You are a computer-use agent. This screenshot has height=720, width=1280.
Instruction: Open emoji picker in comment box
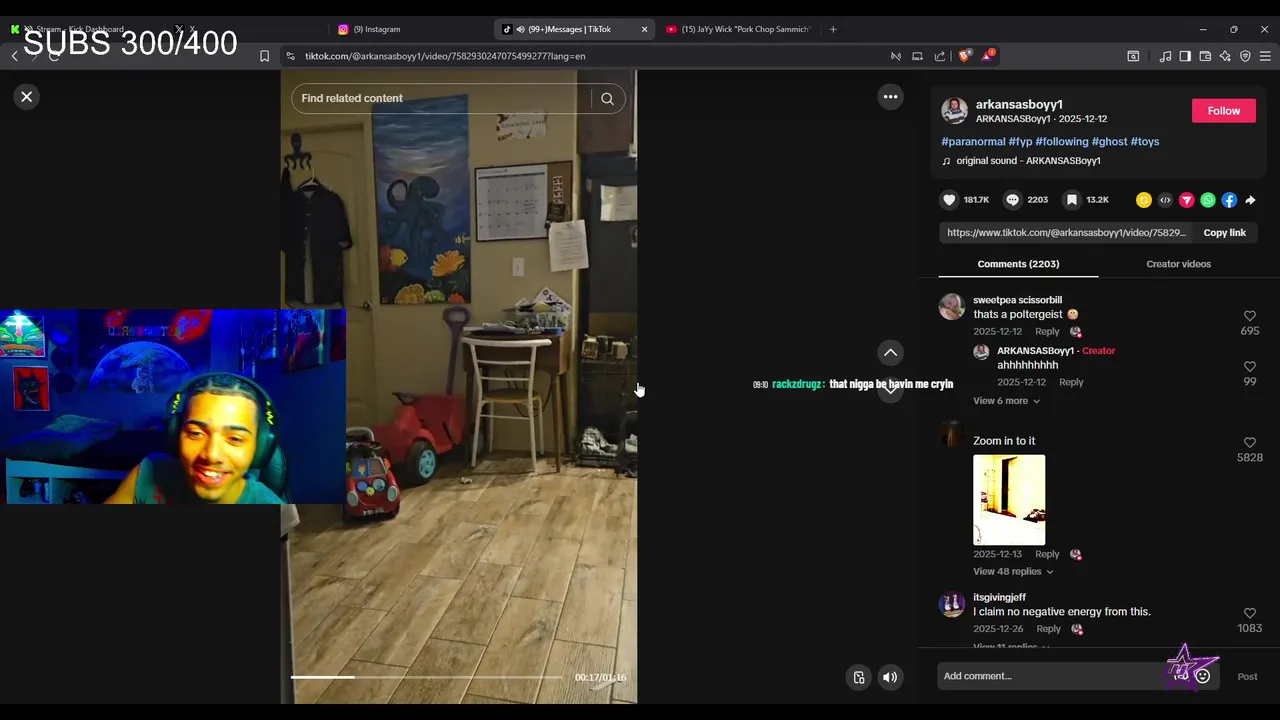pyautogui.click(x=1203, y=676)
